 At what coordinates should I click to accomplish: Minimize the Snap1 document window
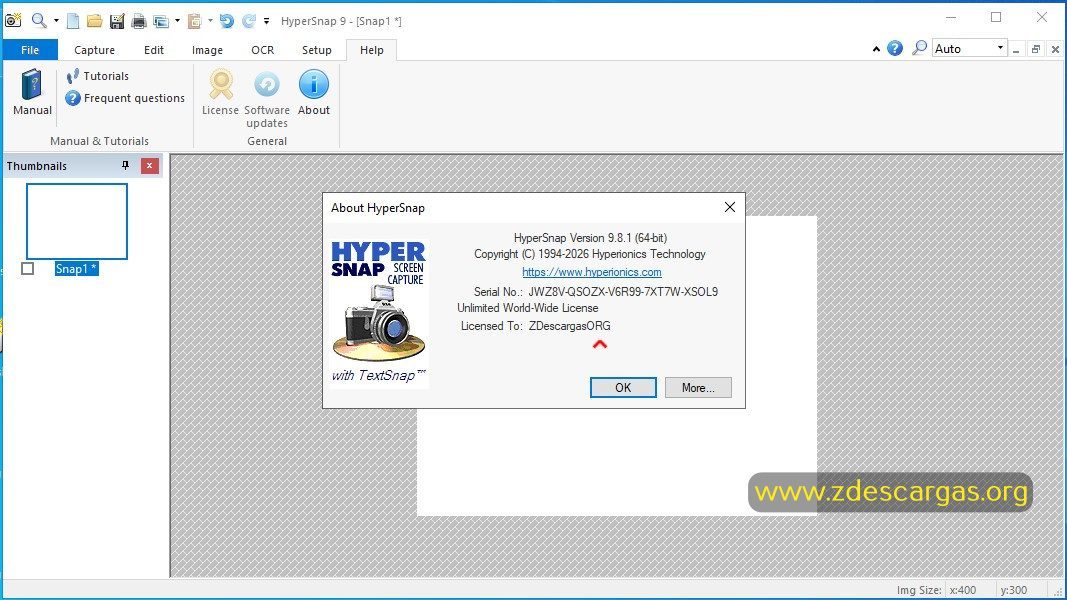(x=1016, y=50)
